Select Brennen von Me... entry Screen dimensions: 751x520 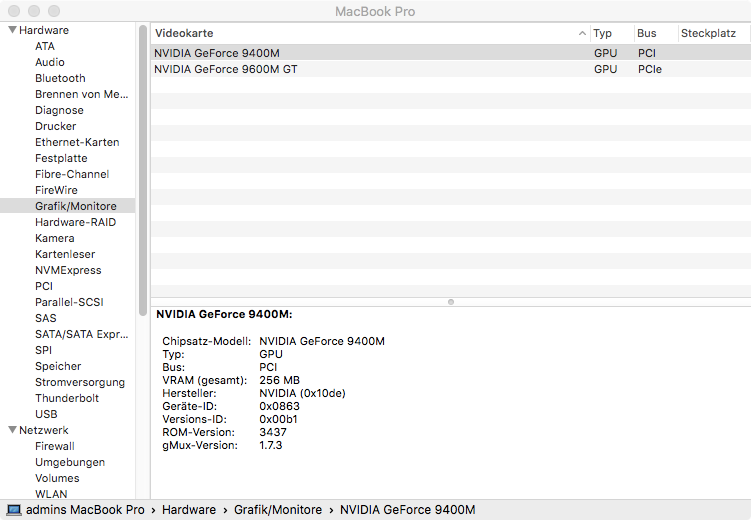click(x=82, y=94)
